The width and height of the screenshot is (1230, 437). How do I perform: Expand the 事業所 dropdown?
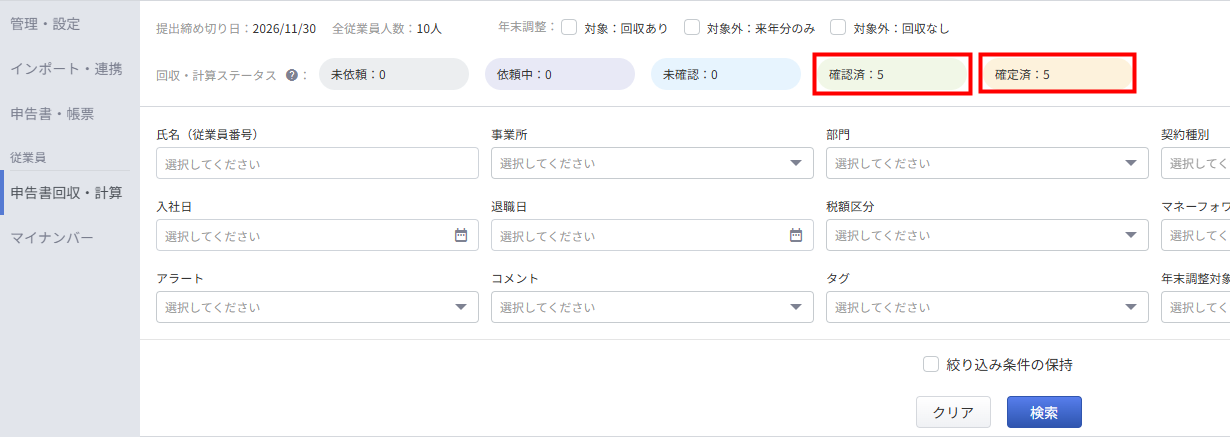[x=796, y=163]
